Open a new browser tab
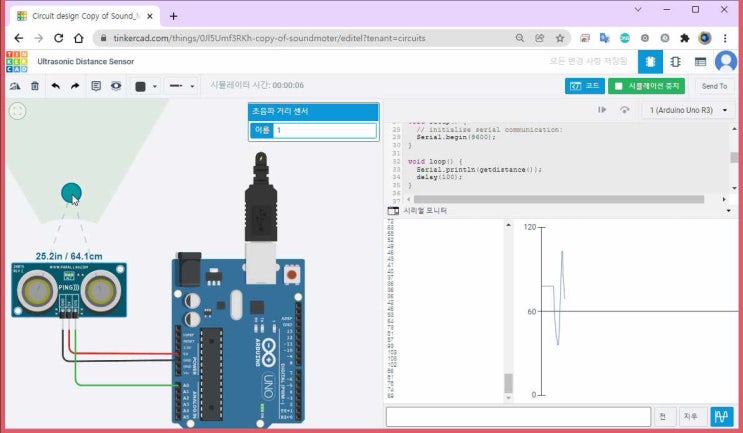This screenshot has width=743, height=433. pyautogui.click(x=173, y=16)
